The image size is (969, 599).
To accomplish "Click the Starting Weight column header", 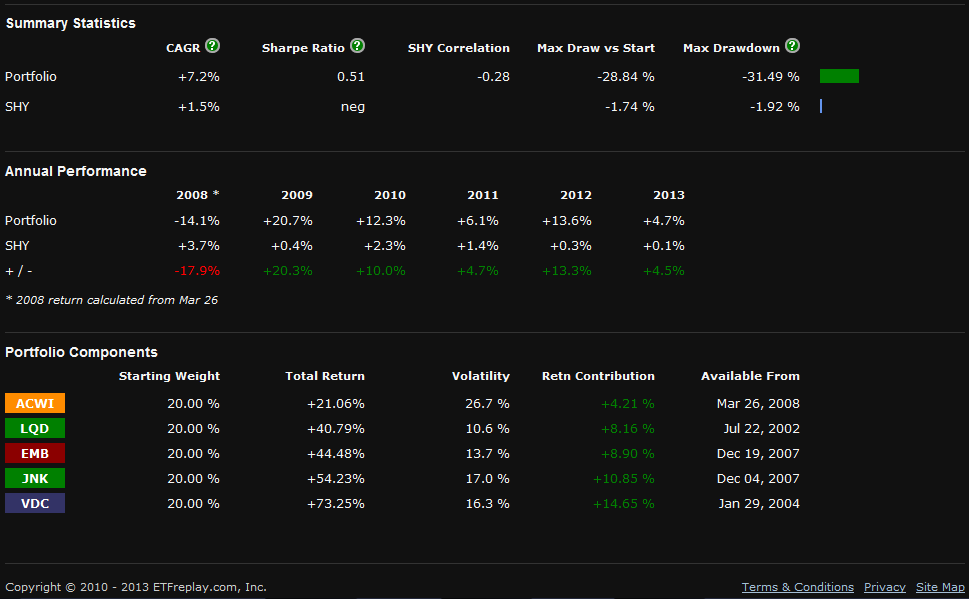I will coord(169,376).
